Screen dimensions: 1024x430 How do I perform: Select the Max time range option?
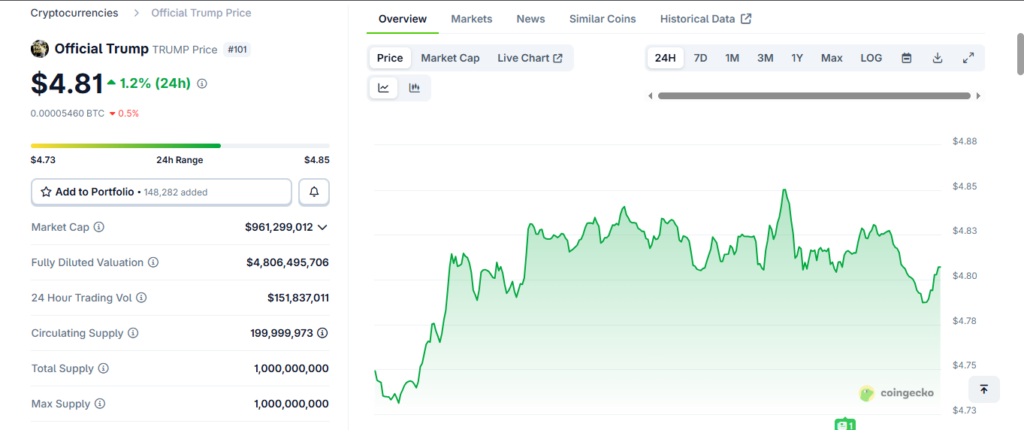pos(831,58)
